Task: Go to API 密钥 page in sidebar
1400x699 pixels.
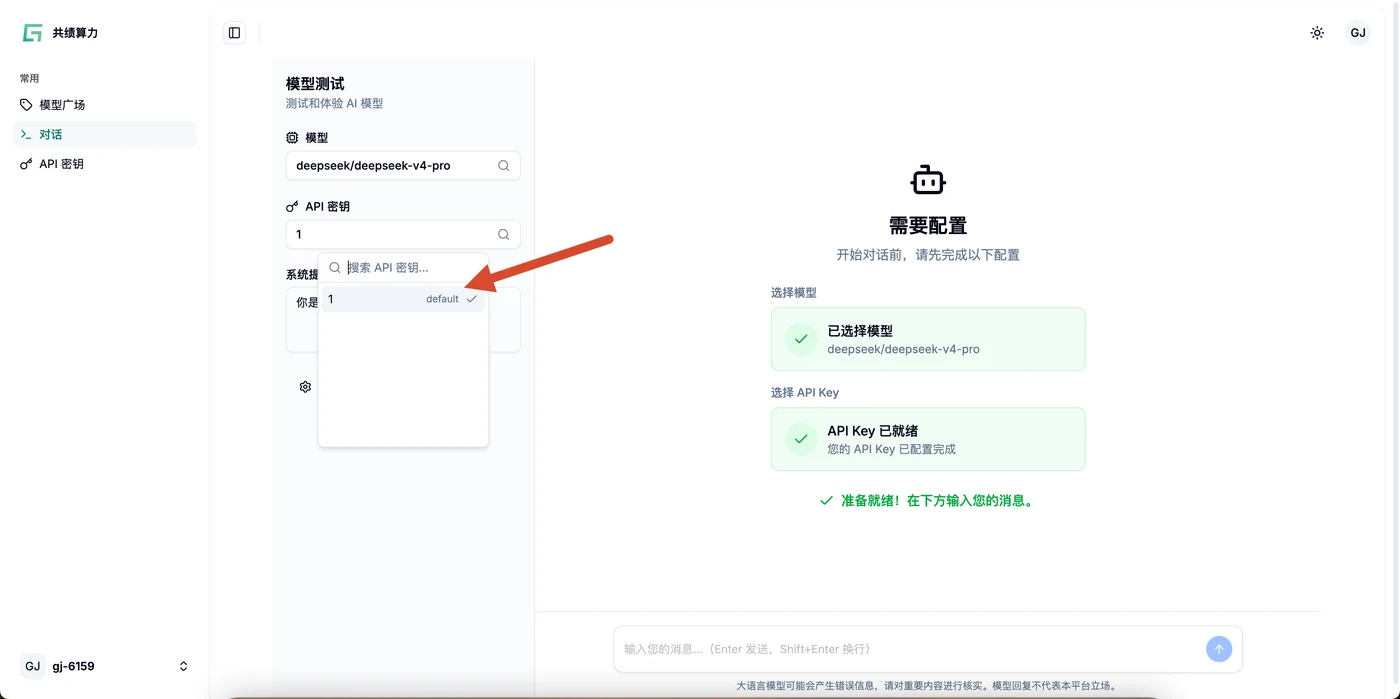Action: pos(104,164)
